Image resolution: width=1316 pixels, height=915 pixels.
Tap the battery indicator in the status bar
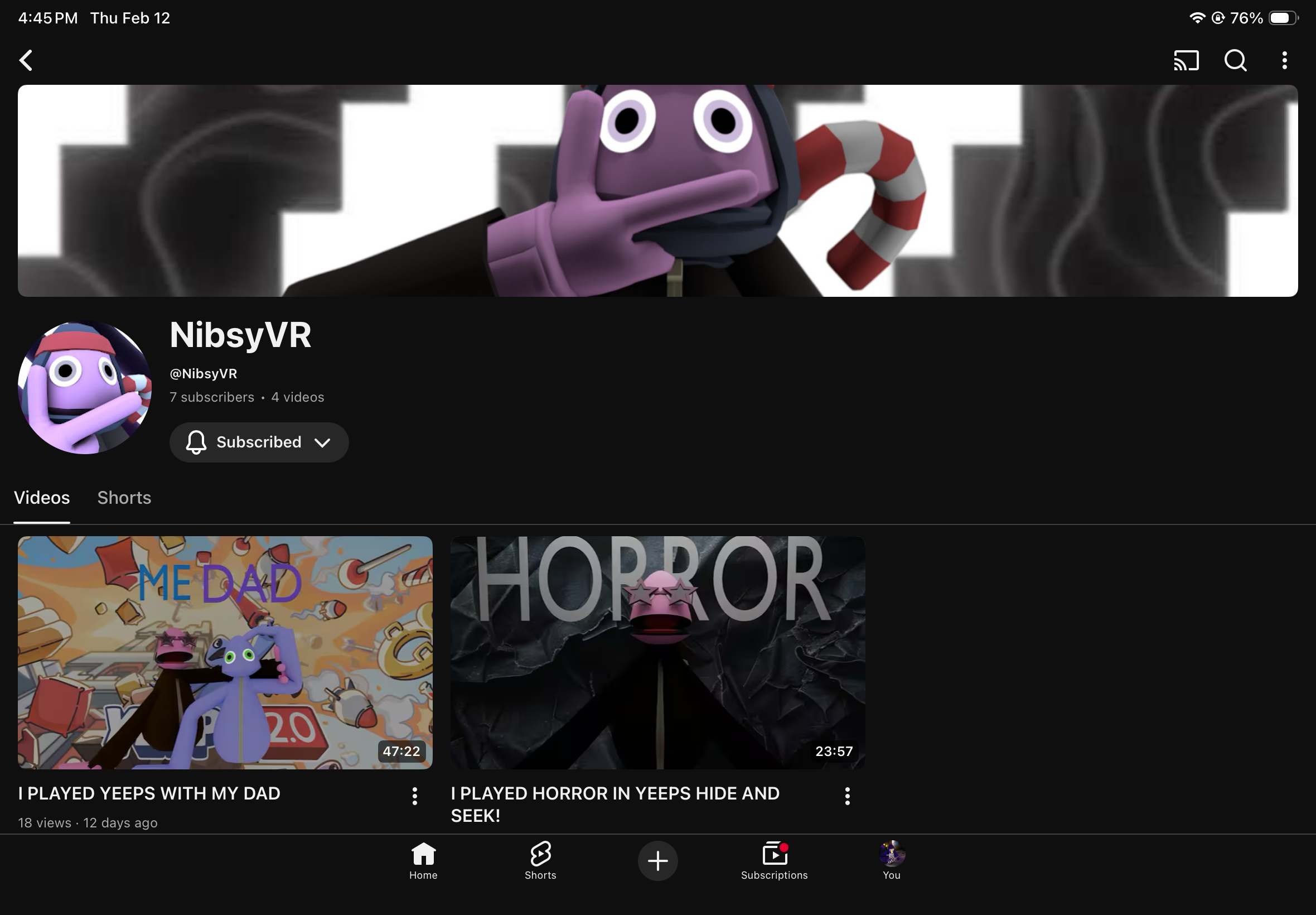pos(1283,18)
